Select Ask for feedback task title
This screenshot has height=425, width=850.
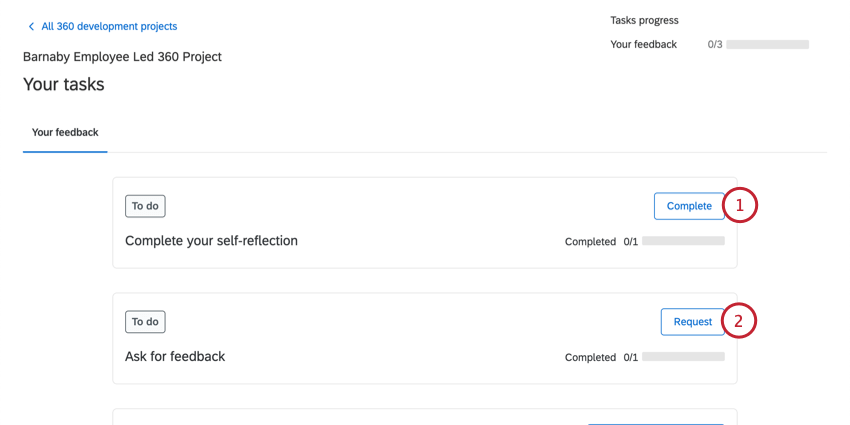(x=175, y=357)
